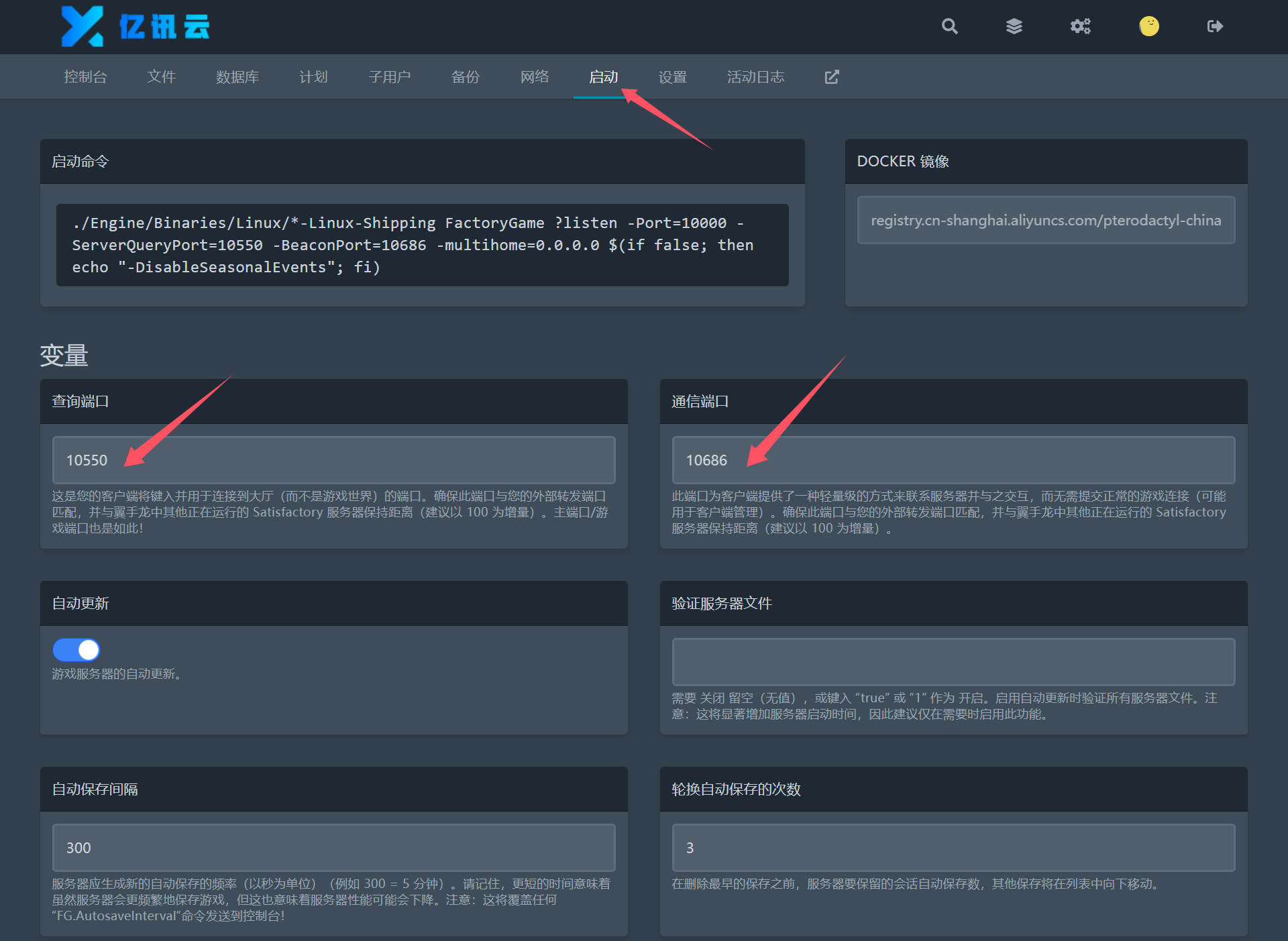Open the 网络 tab
1288x941 pixels.
tap(535, 76)
